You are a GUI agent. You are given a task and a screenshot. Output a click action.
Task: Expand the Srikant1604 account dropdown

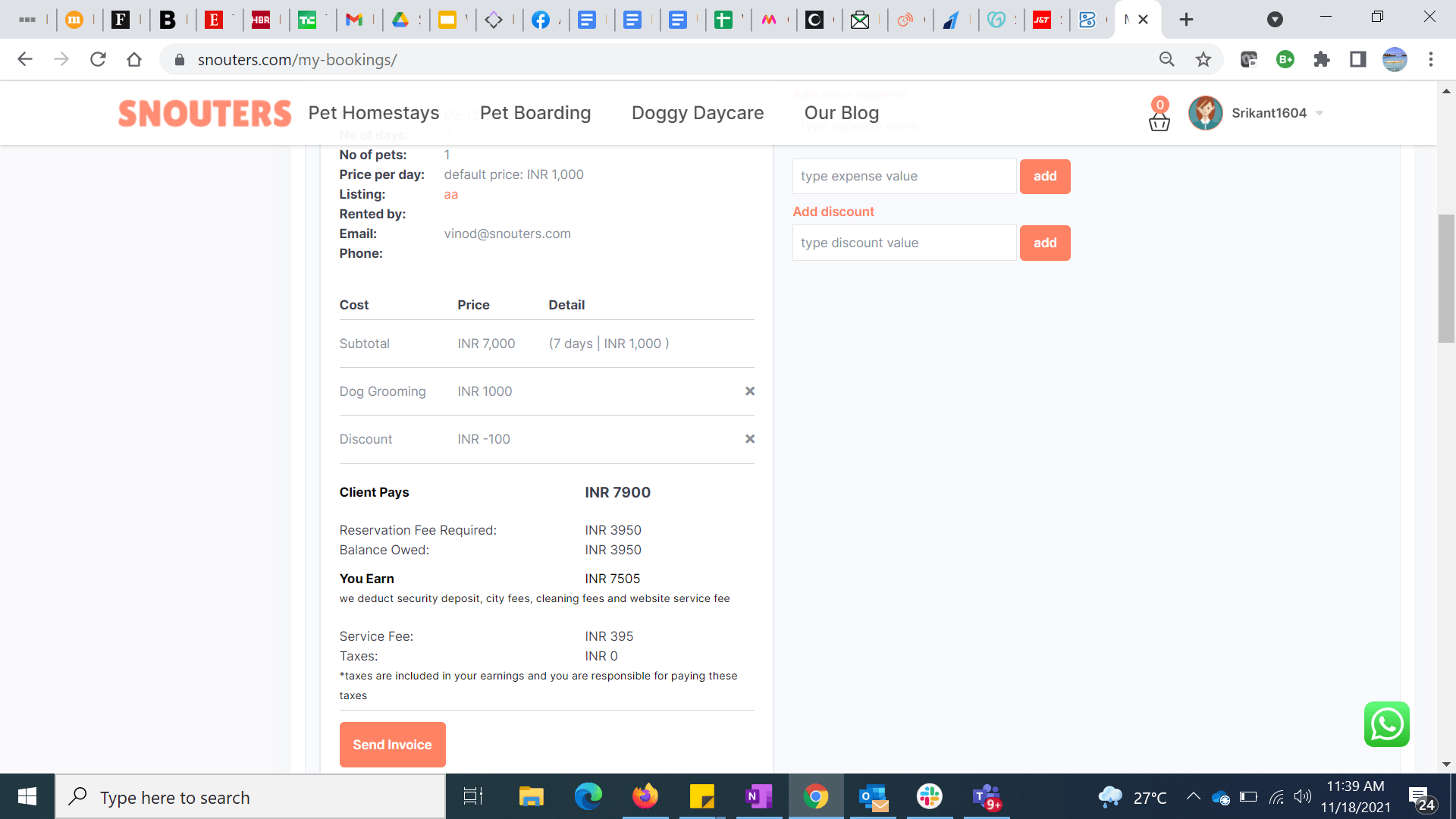click(x=1319, y=113)
